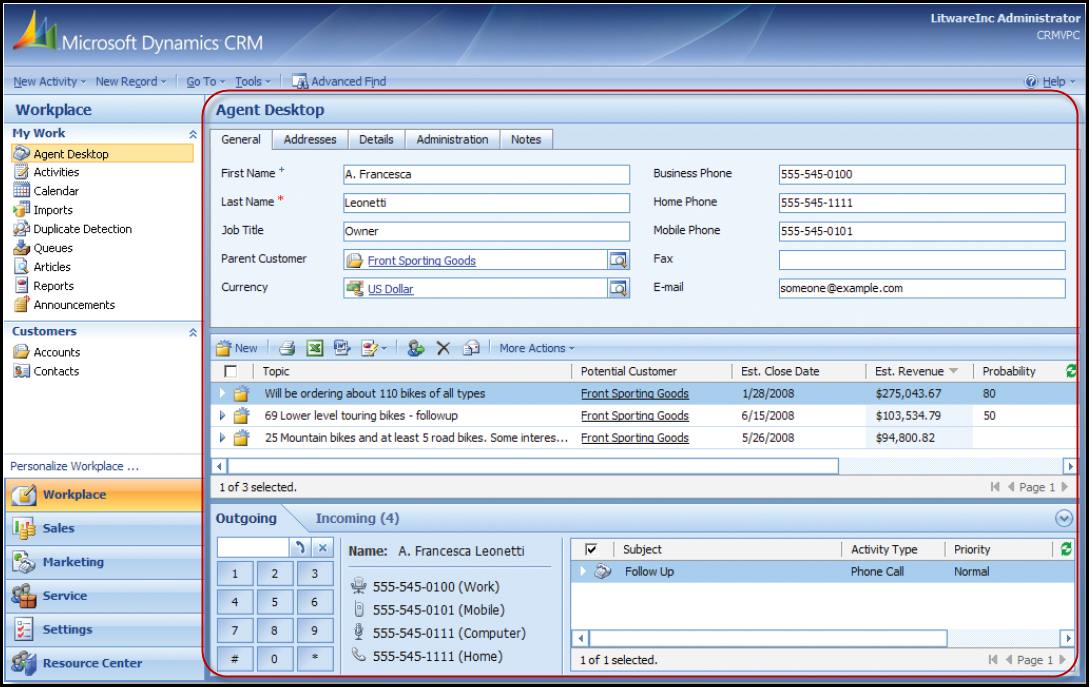Expand row 'Will be ordering about 110 bikes'
Image resolution: width=1089 pixels, height=687 pixels.
pyautogui.click(x=222, y=393)
